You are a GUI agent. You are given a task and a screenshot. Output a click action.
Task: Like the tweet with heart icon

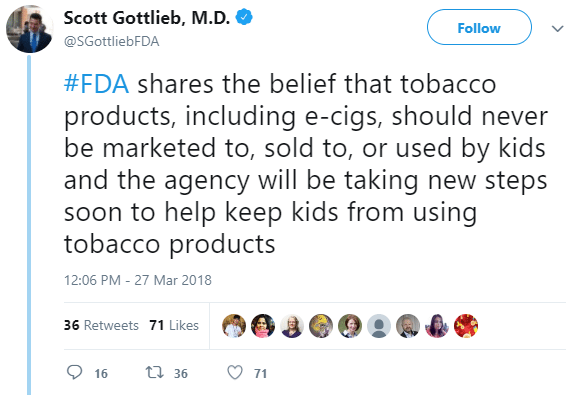coord(235,372)
